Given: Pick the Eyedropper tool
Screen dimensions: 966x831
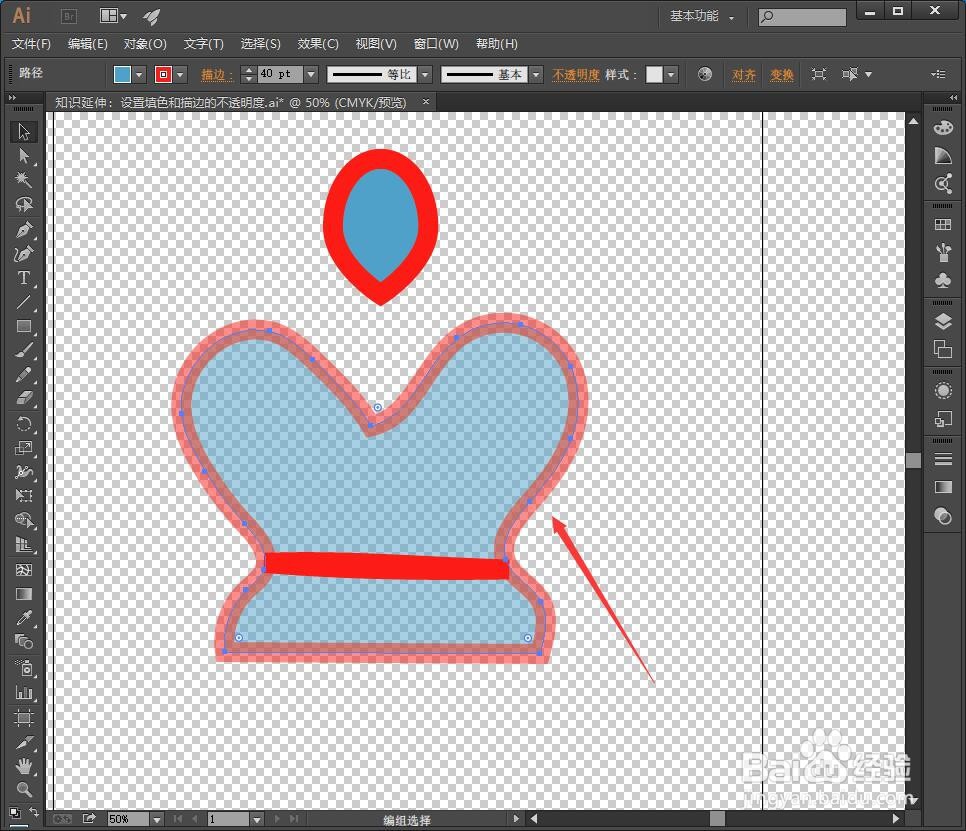Looking at the screenshot, I should point(23,617).
